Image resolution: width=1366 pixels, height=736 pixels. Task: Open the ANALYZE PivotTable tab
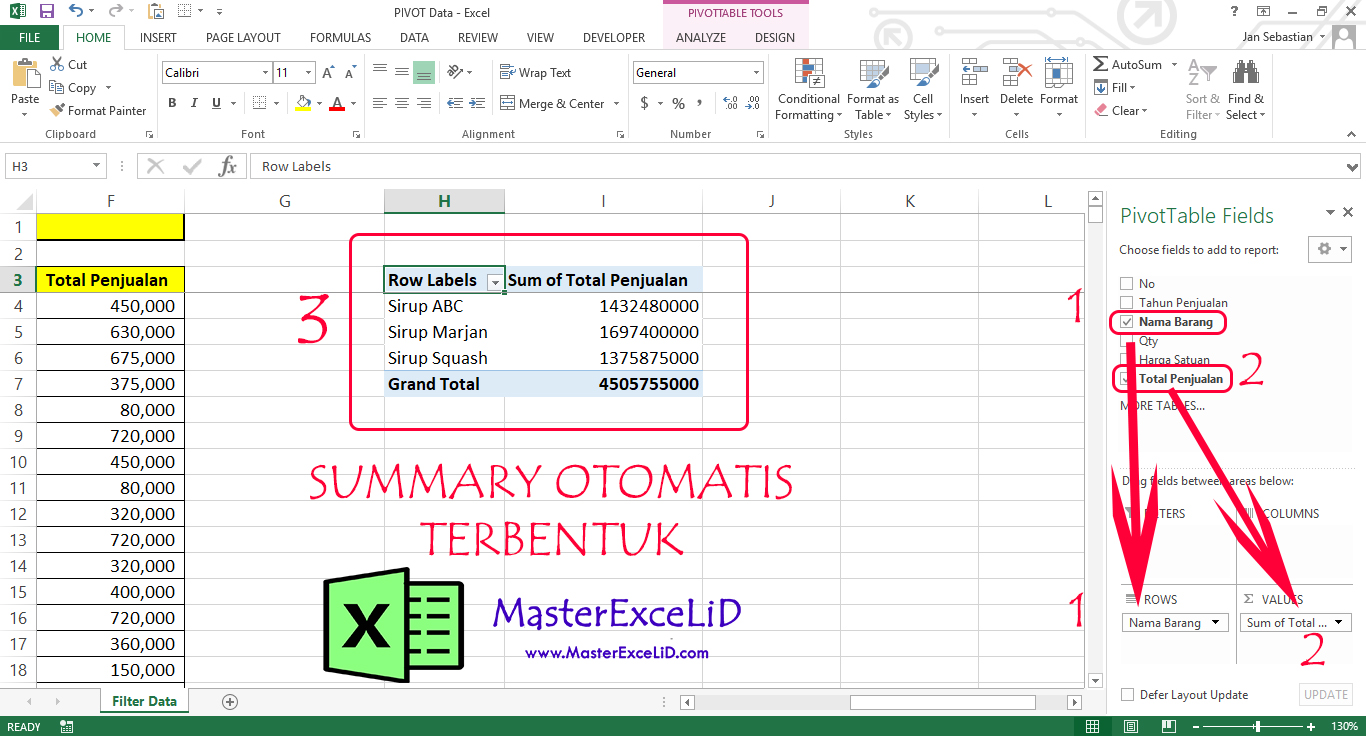700,38
